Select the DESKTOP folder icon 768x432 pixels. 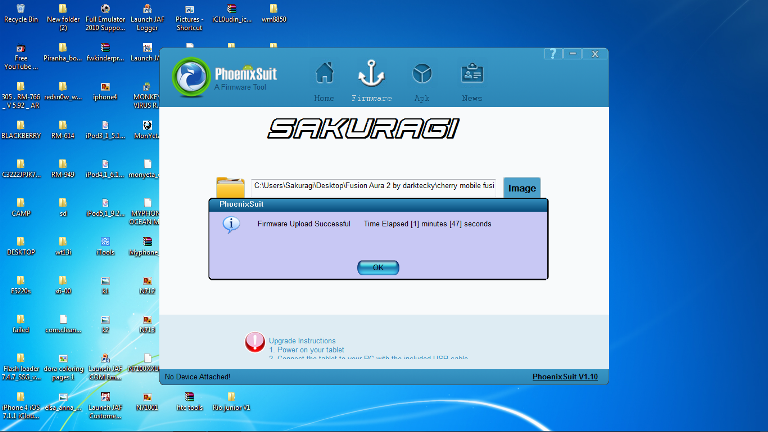pyautogui.click(x=21, y=246)
